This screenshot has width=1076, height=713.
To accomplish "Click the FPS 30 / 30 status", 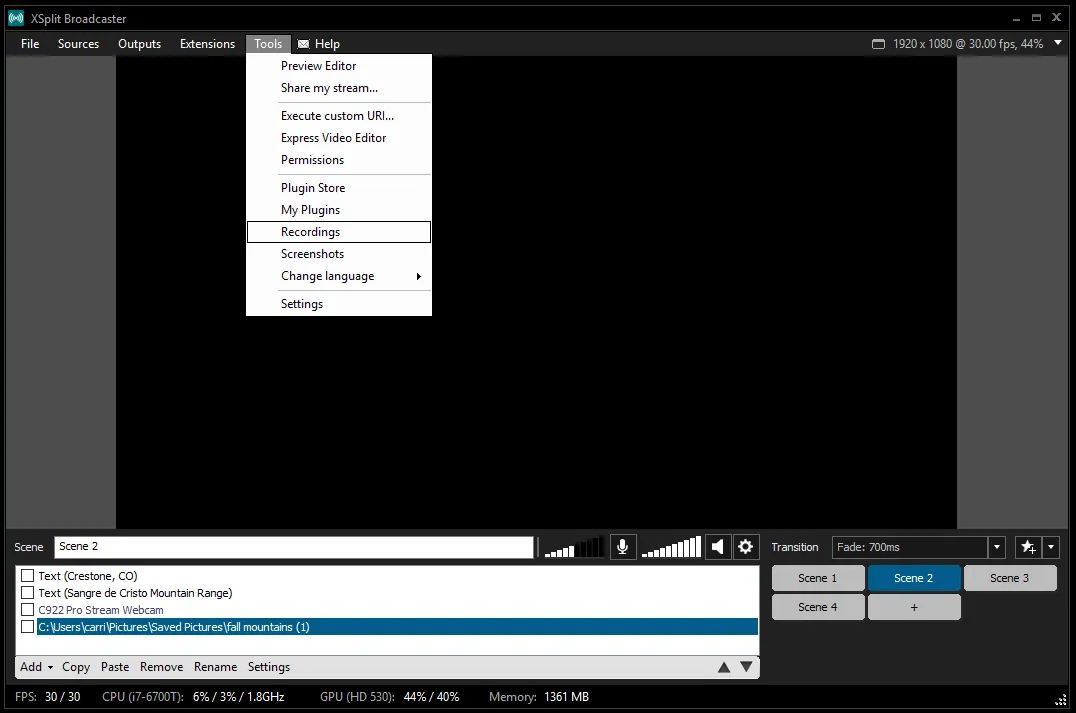I will coord(47,697).
